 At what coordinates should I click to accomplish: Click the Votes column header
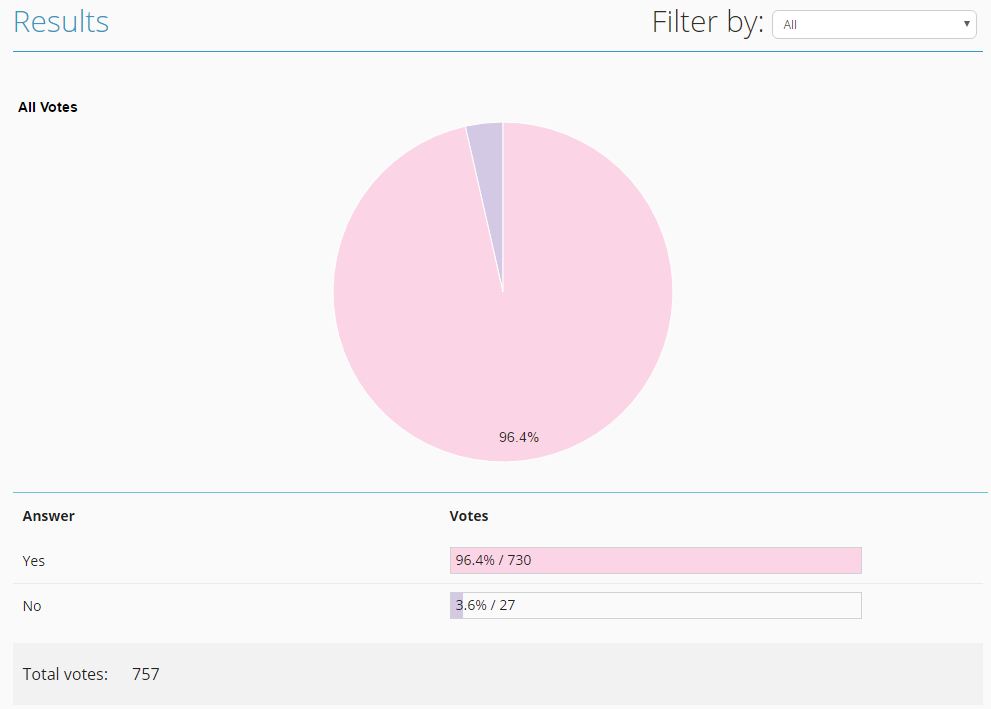pyautogui.click(x=469, y=516)
